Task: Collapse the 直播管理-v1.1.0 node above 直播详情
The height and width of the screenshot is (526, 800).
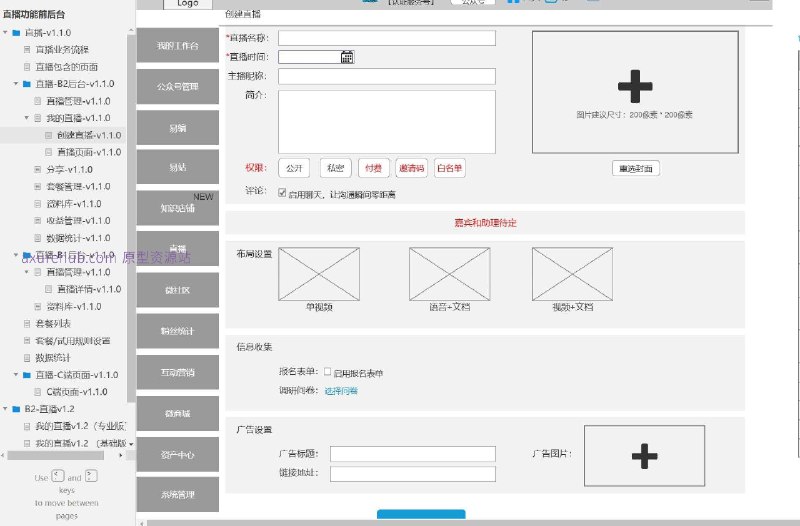Action: (x=27, y=272)
